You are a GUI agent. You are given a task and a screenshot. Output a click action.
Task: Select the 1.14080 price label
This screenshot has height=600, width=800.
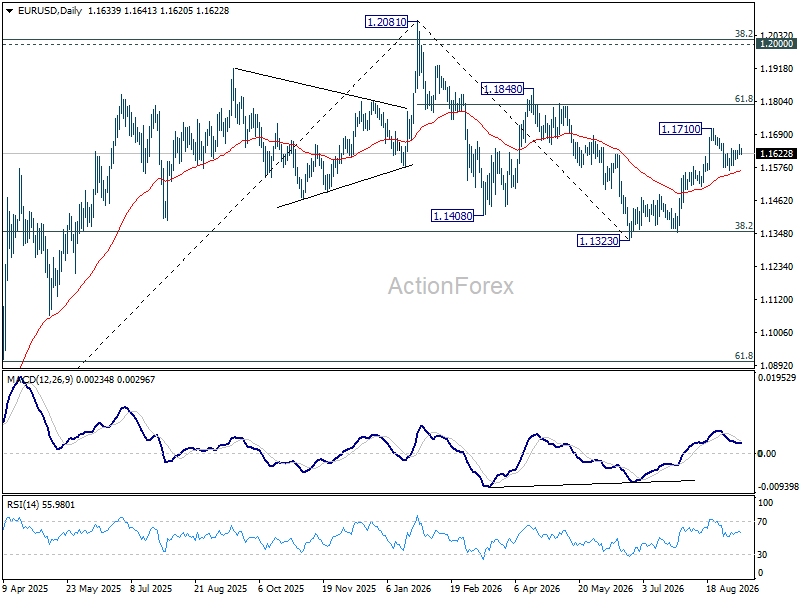coord(452,216)
